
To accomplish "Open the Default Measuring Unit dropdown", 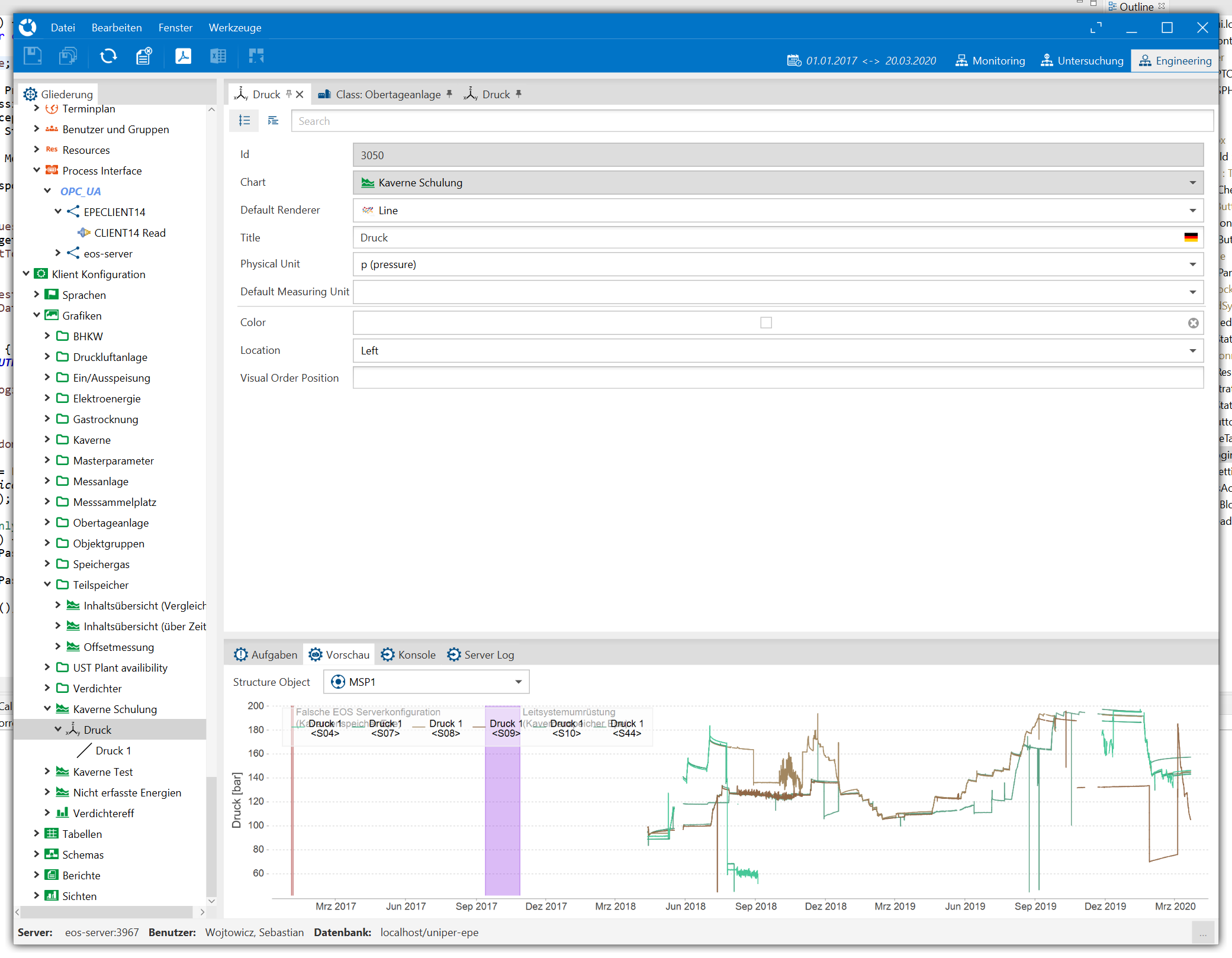I will tap(1192, 292).
